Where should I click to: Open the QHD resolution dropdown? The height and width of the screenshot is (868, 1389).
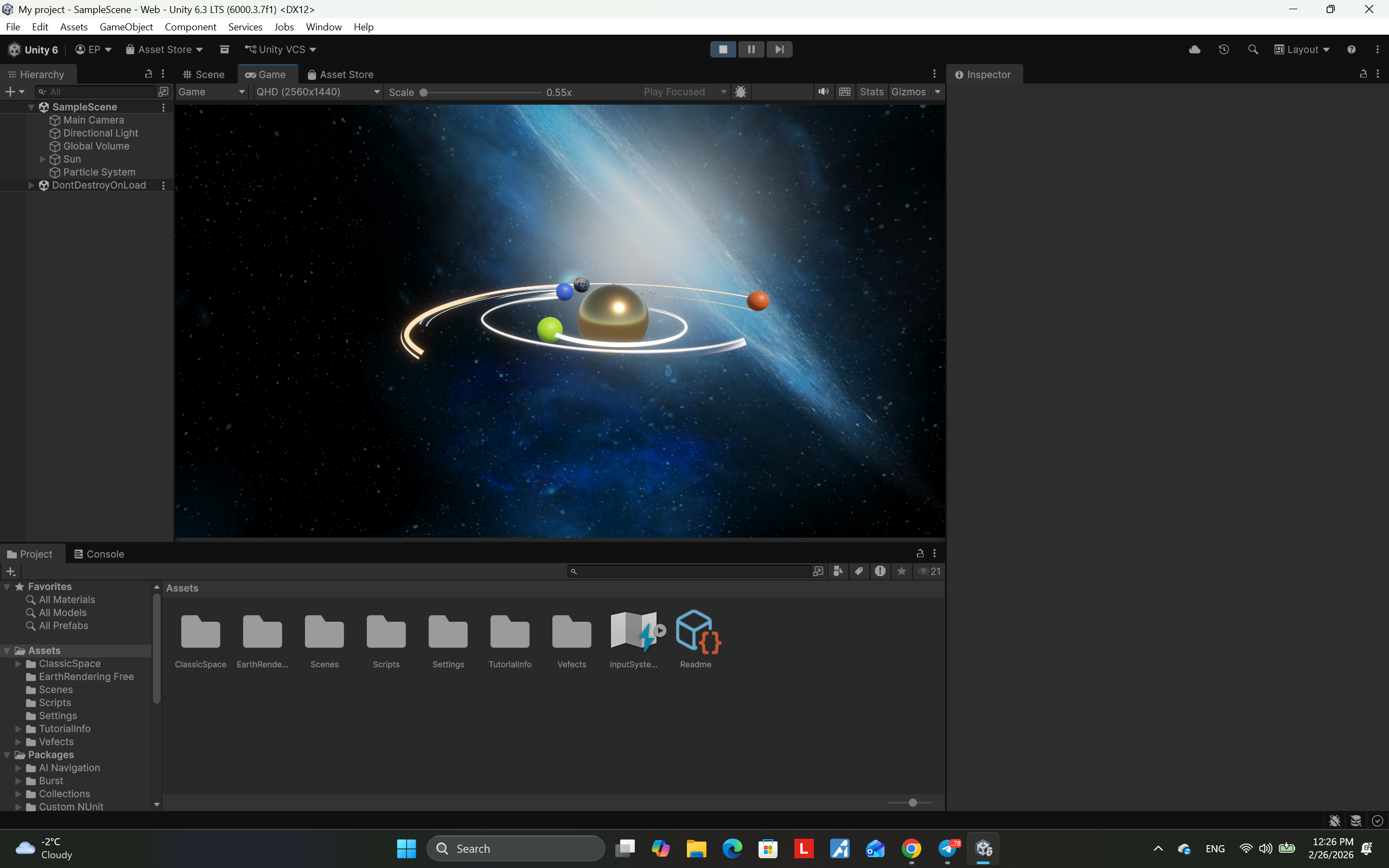(317, 92)
